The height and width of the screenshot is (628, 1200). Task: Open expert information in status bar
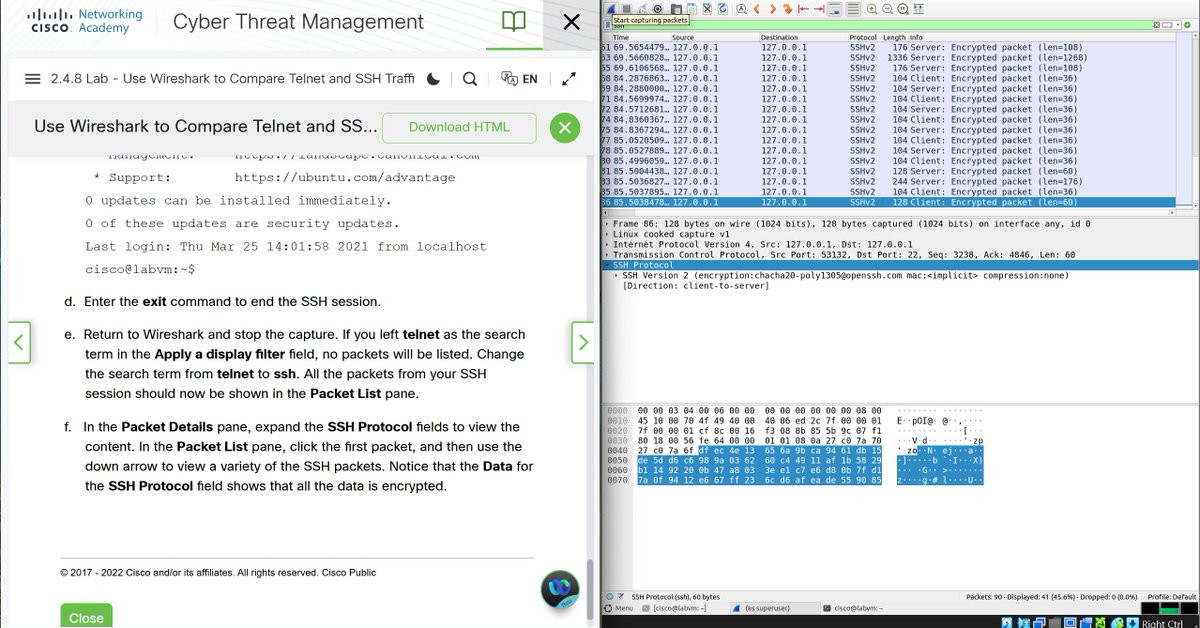610,597
